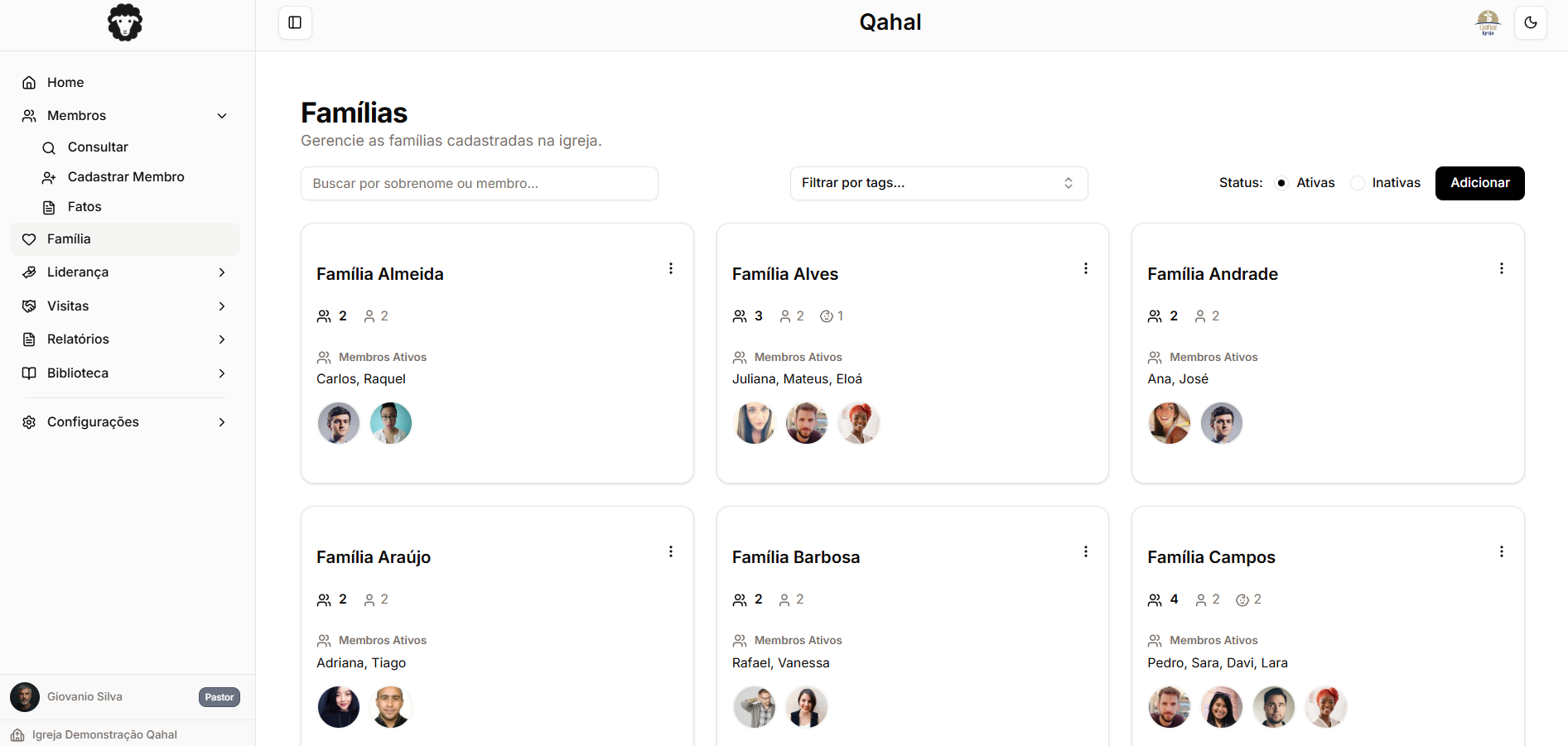Click Carlos's avatar in Família Almeida
The width and height of the screenshot is (1568, 746).
pyautogui.click(x=338, y=423)
